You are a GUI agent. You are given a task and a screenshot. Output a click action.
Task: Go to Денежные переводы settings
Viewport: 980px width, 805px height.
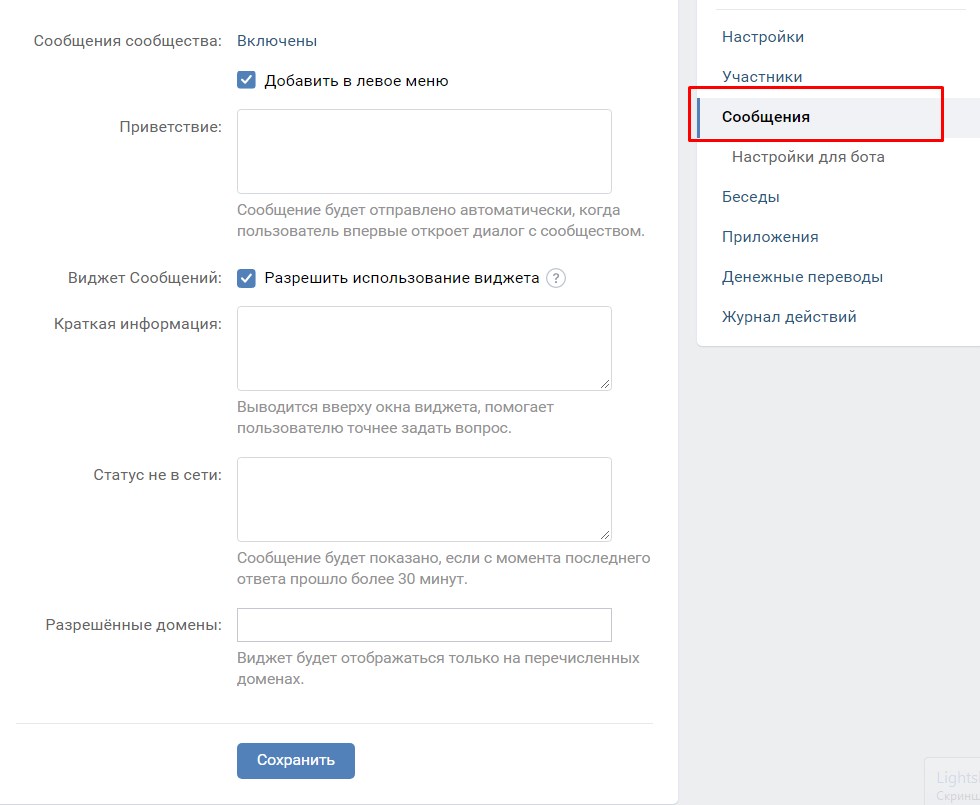point(802,277)
